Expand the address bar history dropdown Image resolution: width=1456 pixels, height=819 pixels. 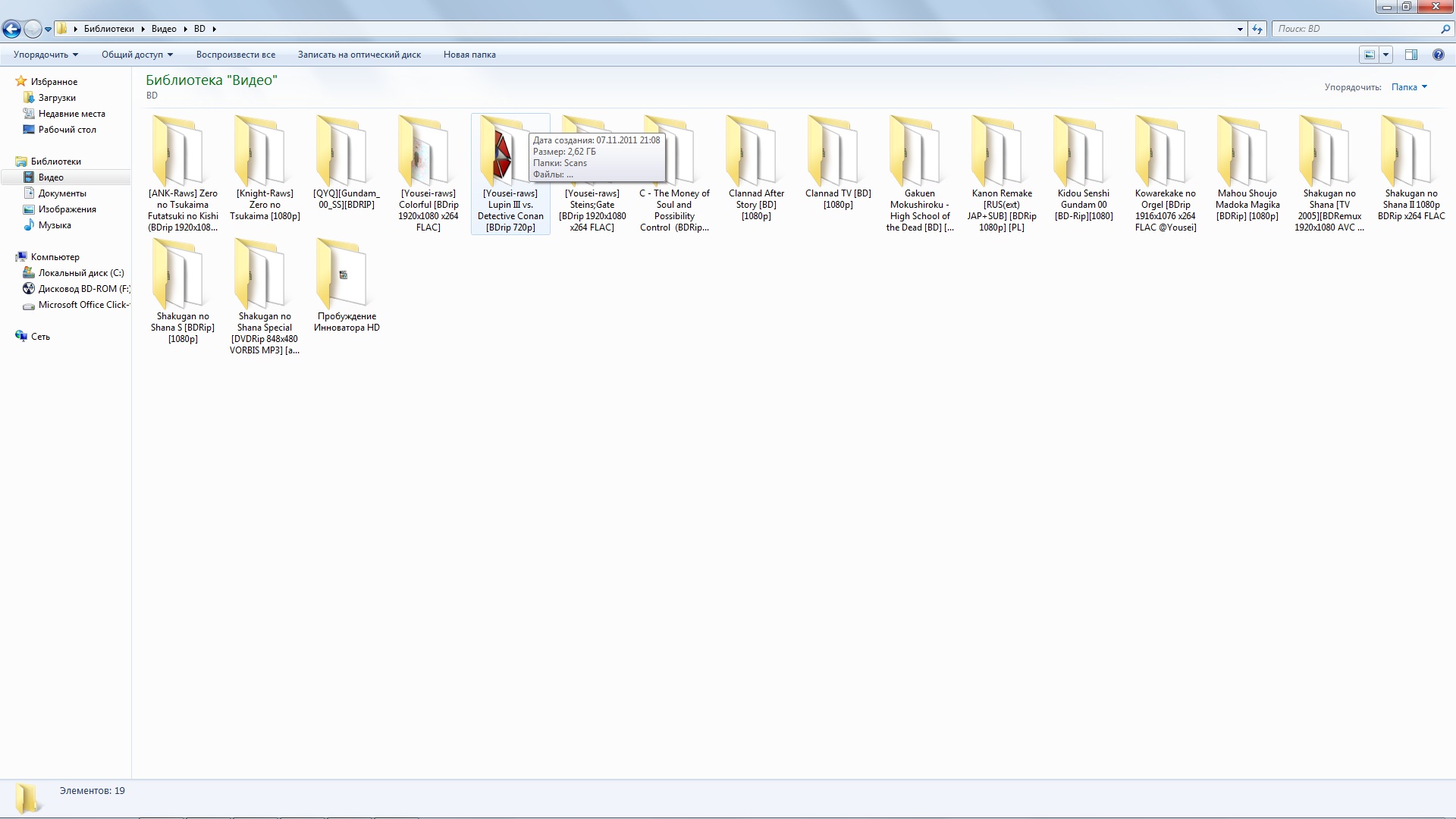click(1240, 29)
